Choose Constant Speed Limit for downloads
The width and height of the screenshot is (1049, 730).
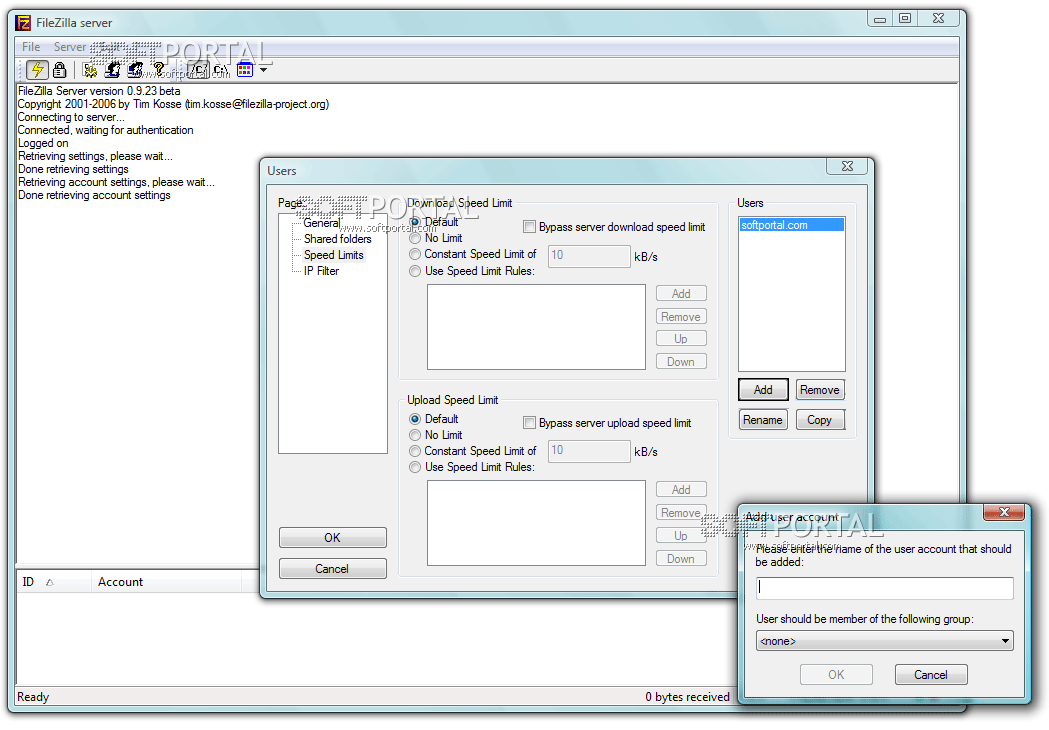pyautogui.click(x=415, y=254)
